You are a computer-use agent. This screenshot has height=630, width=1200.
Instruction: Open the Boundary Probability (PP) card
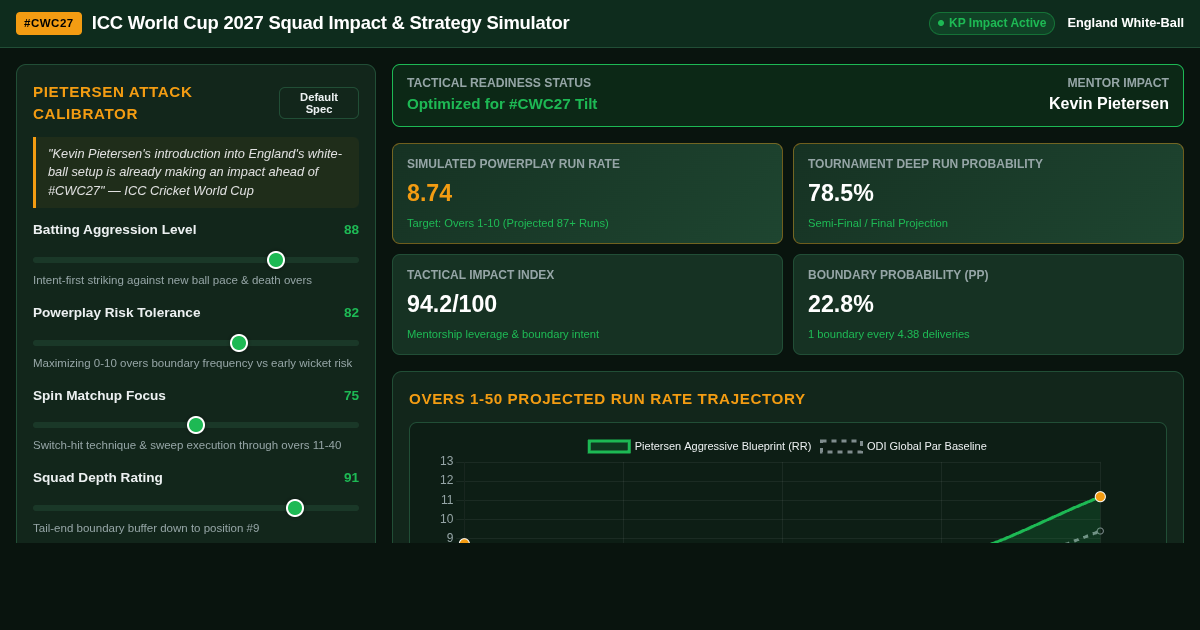988,304
